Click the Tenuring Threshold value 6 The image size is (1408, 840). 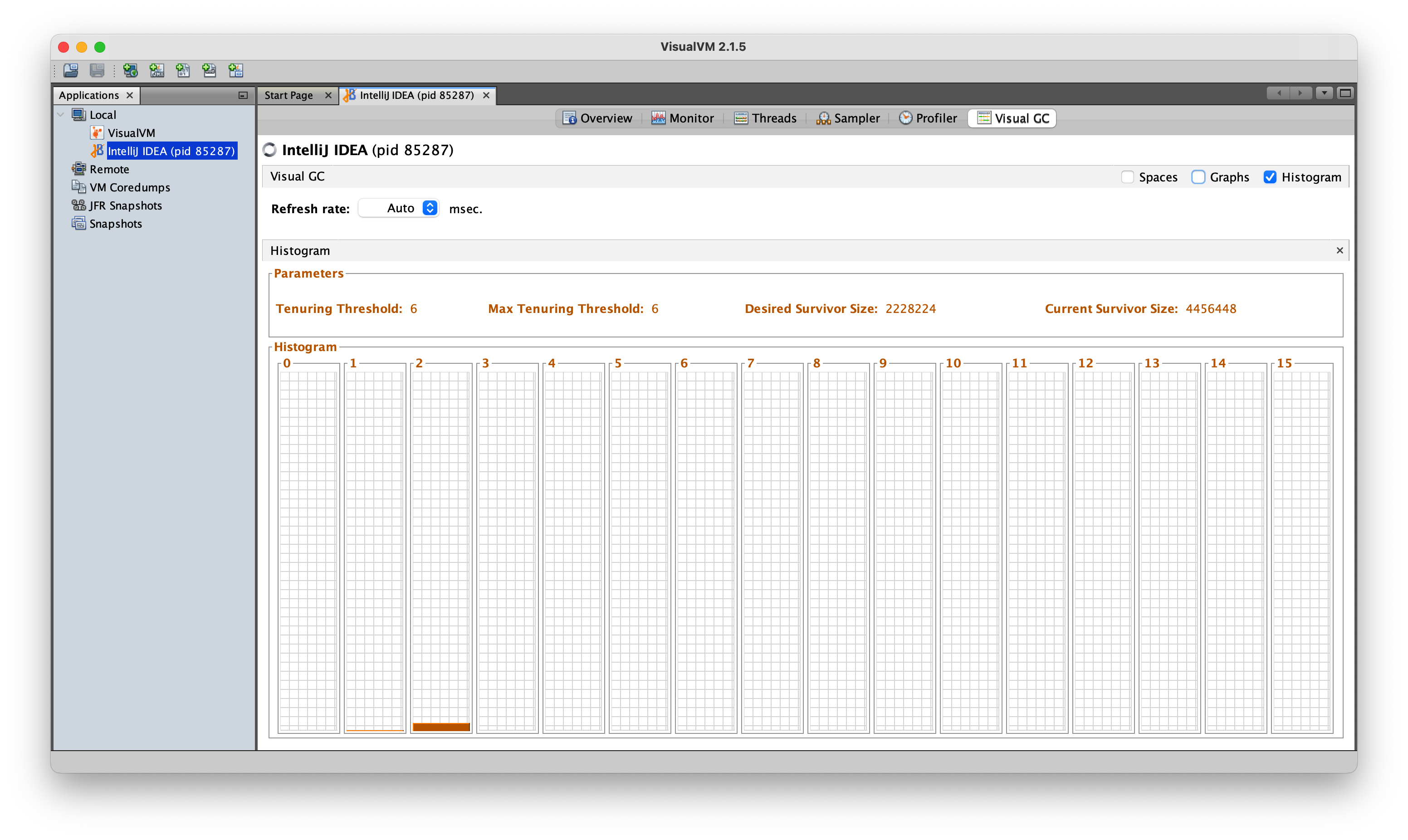[414, 308]
